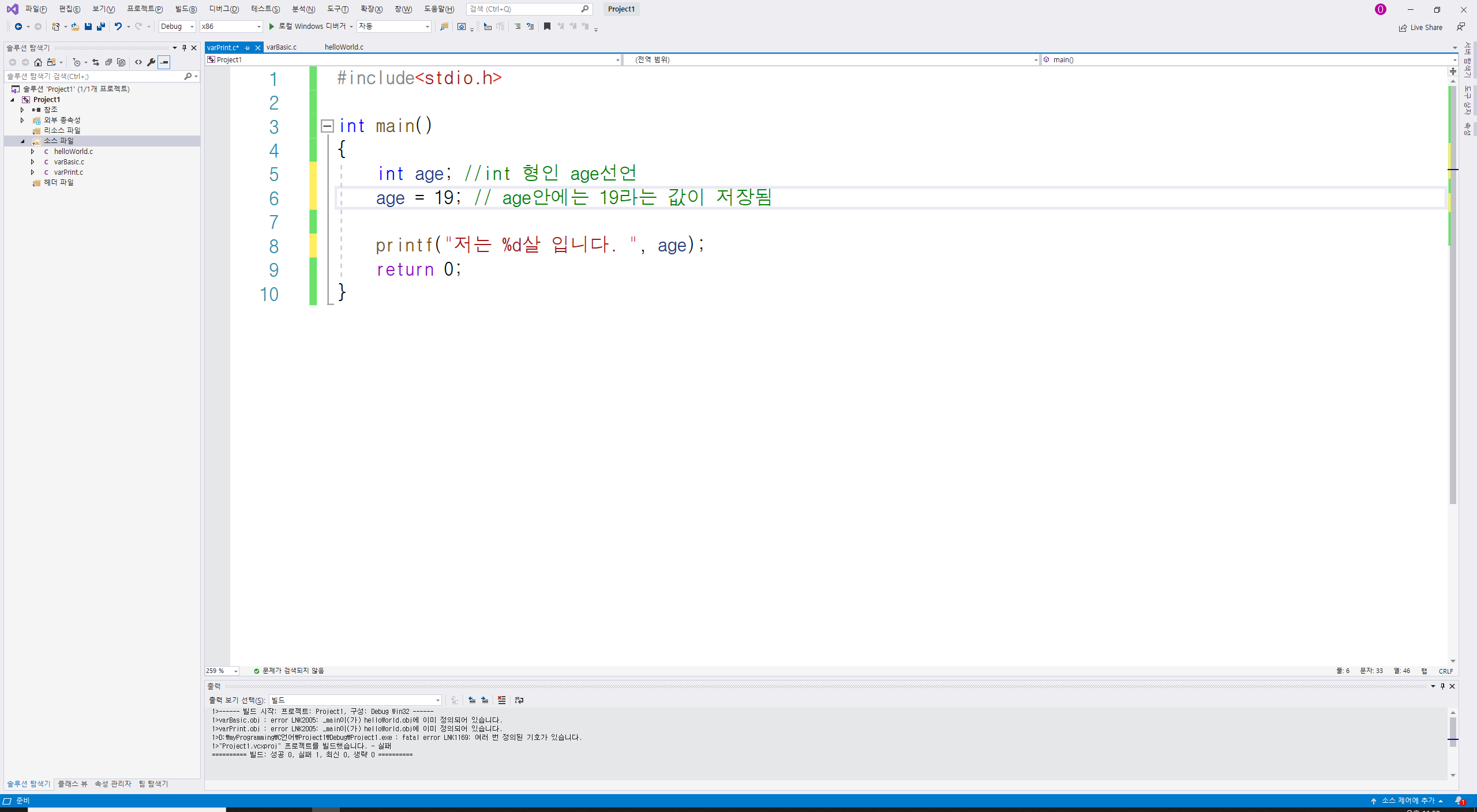Viewport: 1477px width, 812px height.
Task: Click the bookmark toggle icon
Action: [x=547, y=27]
